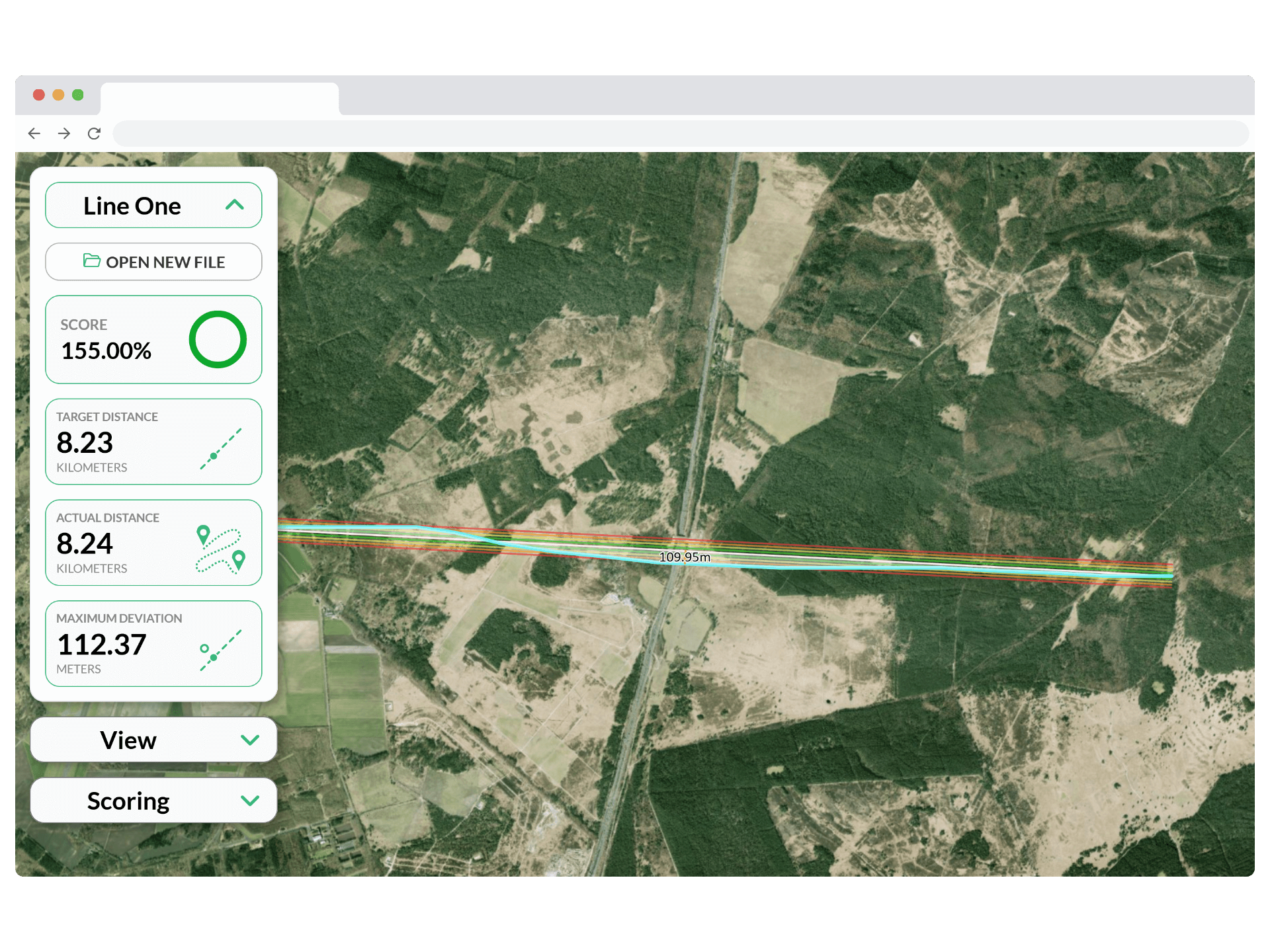
Task: Click the browser back arrow
Action: click(34, 134)
